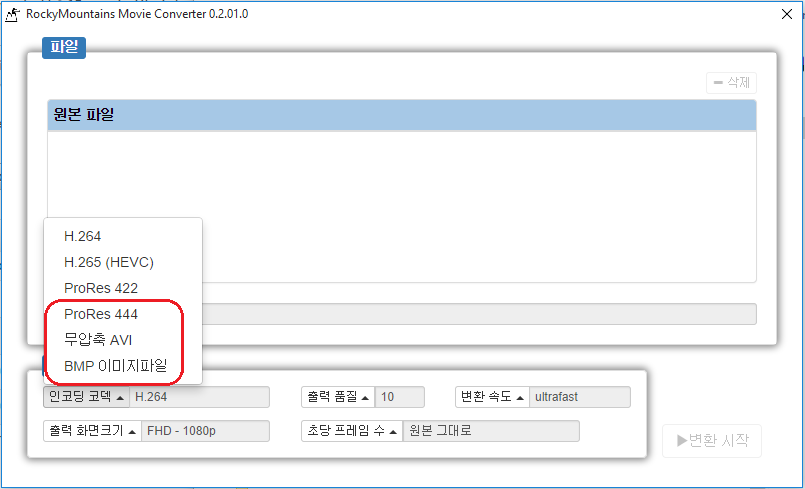Open the 출력 품질 dropdown

[x=337, y=397]
